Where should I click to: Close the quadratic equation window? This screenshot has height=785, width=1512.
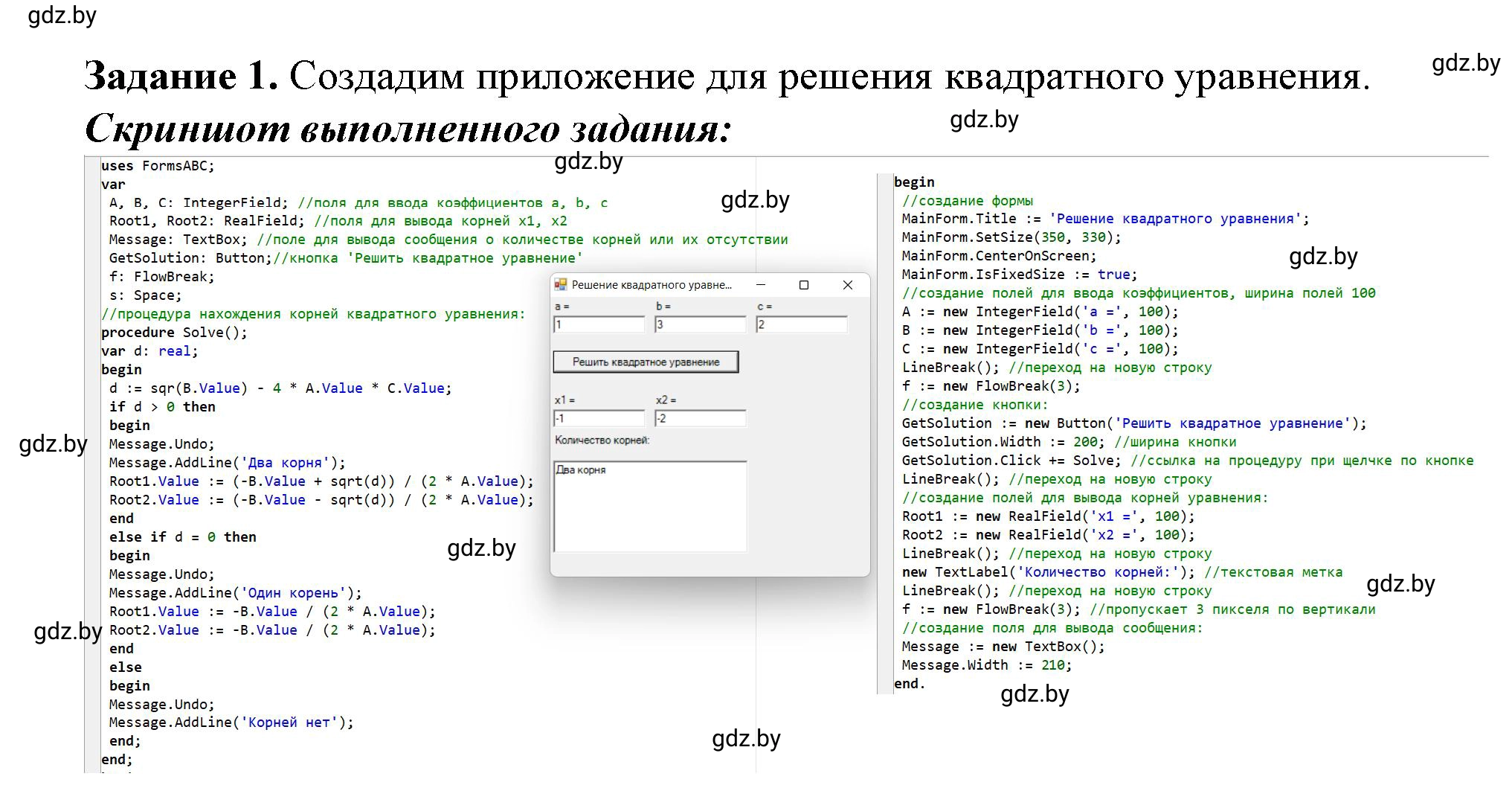[847, 285]
